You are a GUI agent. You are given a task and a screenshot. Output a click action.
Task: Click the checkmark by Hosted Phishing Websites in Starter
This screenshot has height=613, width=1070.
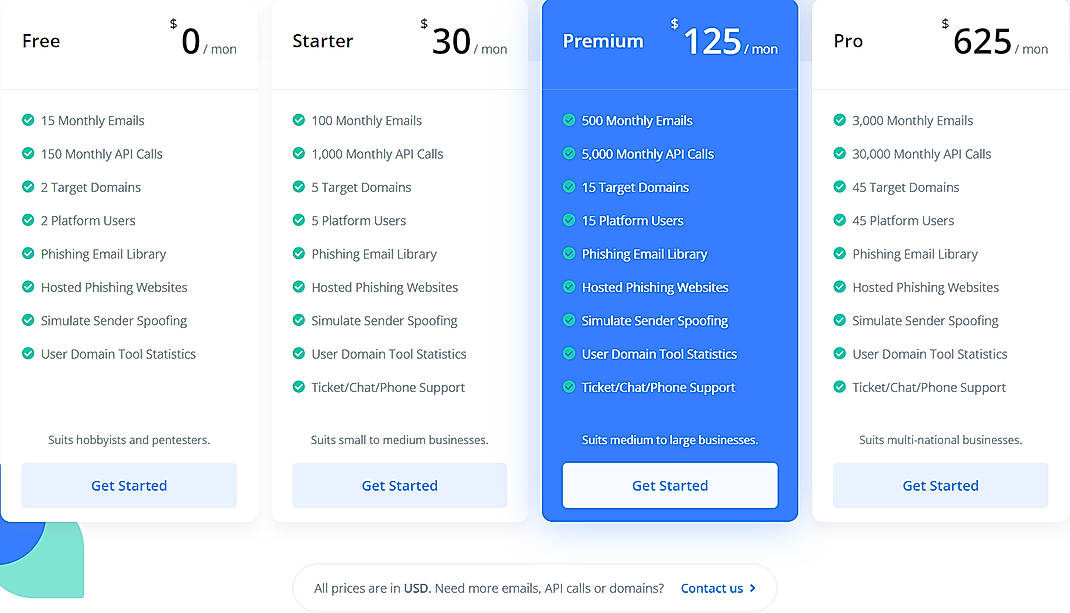(298, 287)
